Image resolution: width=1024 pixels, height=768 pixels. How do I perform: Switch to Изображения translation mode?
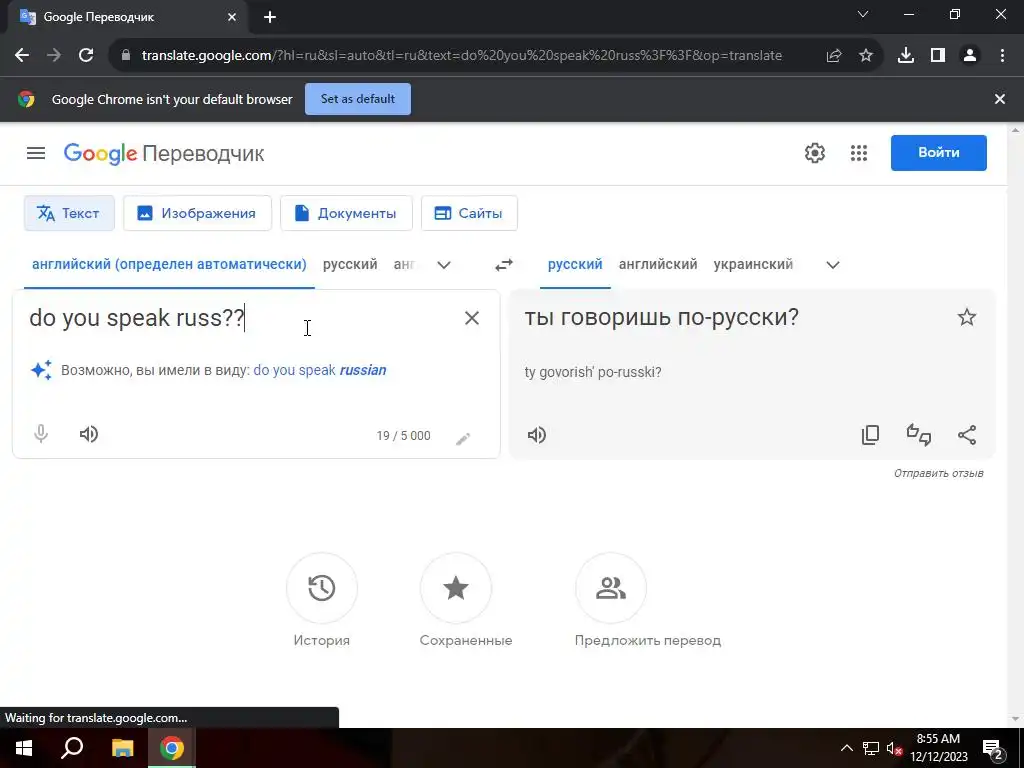pyautogui.click(x=197, y=213)
